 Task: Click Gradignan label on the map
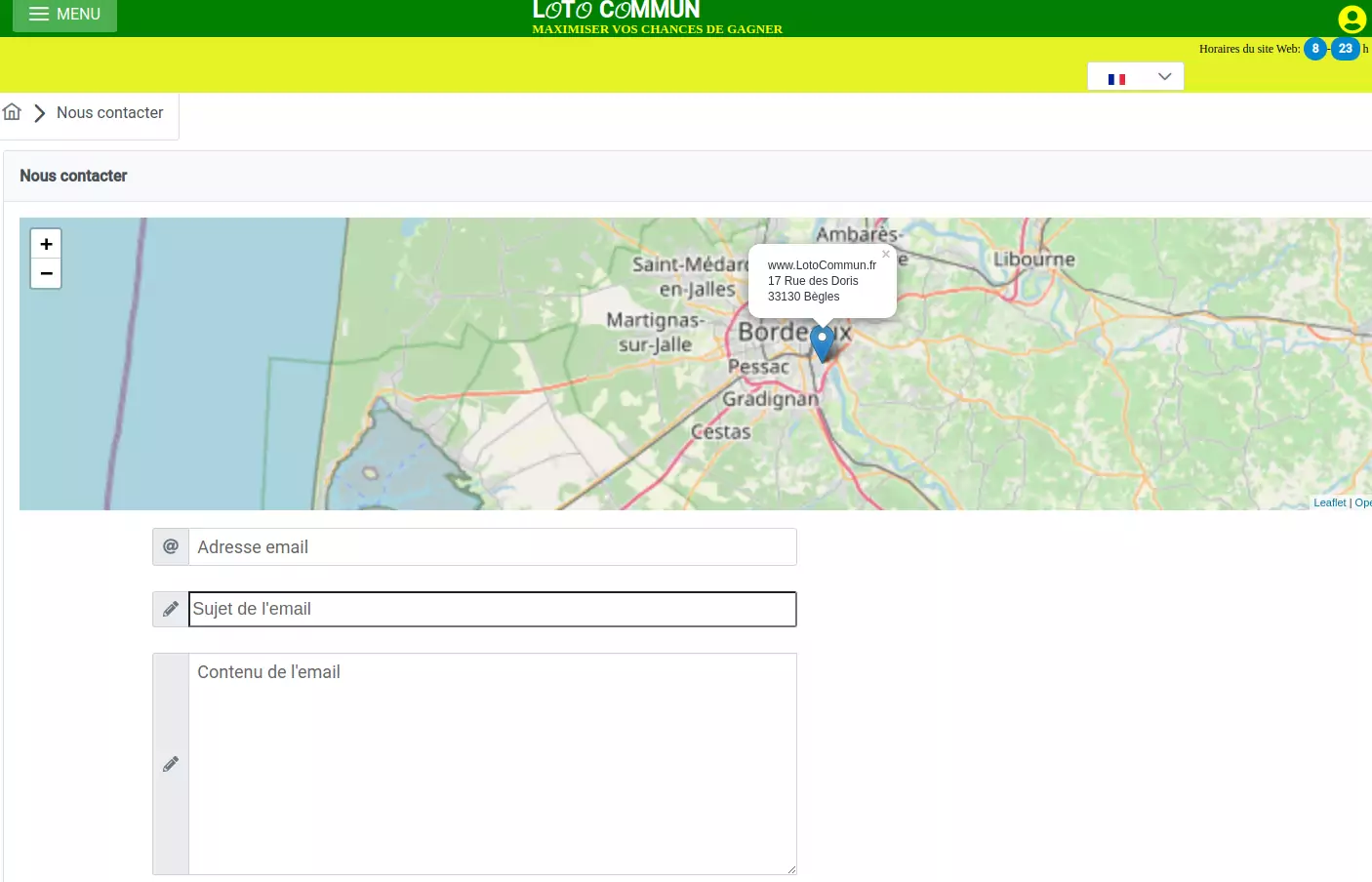pyautogui.click(x=771, y=399)
